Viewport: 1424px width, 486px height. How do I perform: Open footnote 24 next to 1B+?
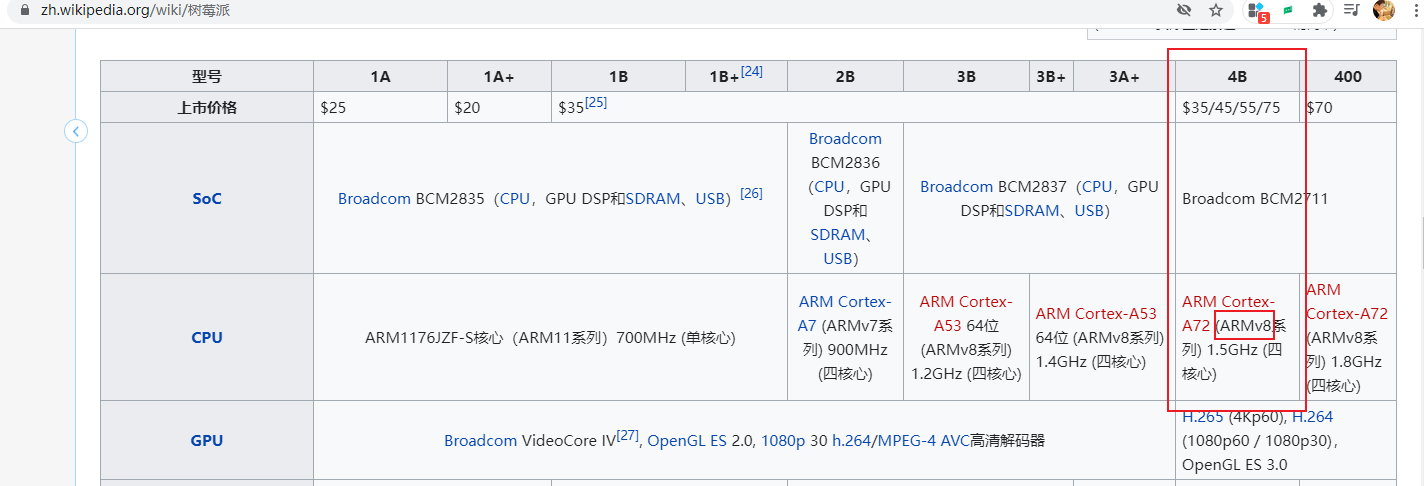pyautogui.click(x=752, y=71)
